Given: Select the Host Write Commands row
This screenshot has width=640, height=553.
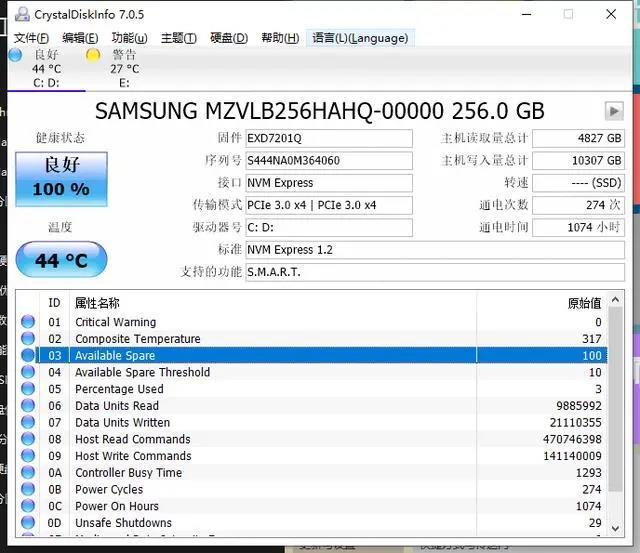Looking at the screenshot, I should (312, 456).
